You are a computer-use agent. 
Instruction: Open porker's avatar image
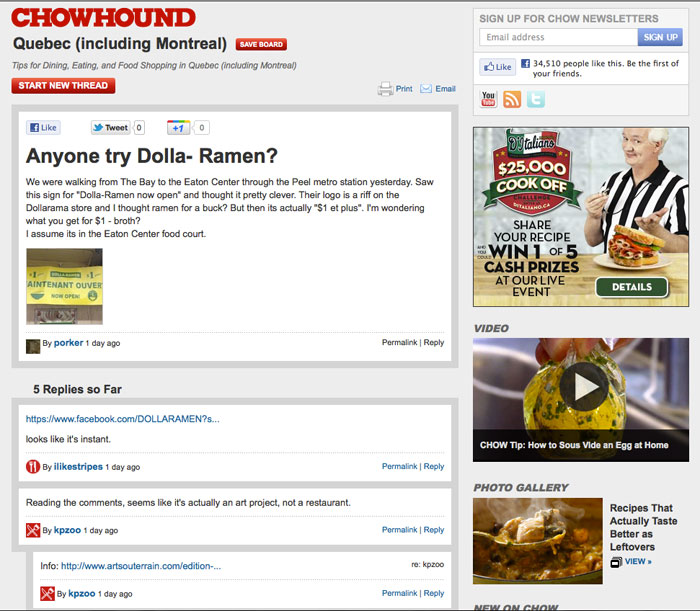pos(33,346)
